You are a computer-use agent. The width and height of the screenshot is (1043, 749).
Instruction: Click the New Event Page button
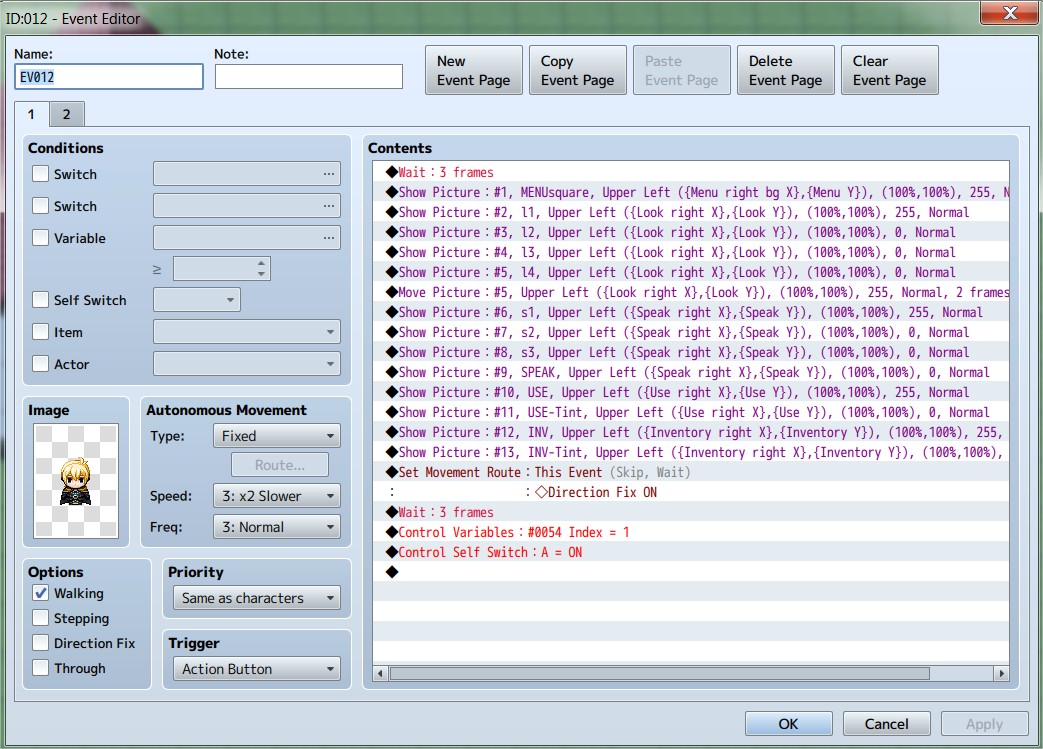pos(474,71)
